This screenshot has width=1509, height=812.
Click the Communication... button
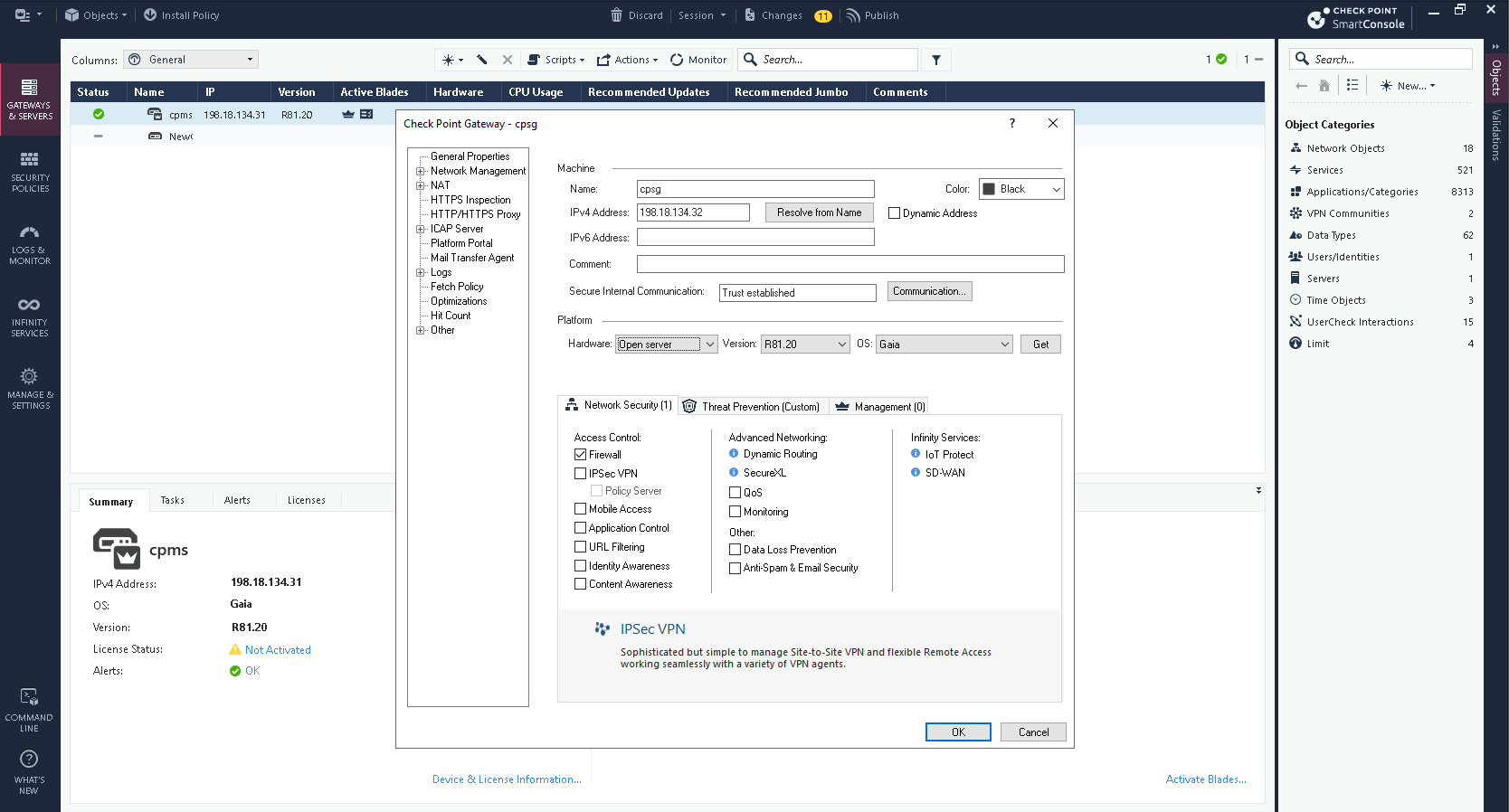pos(929,291)
